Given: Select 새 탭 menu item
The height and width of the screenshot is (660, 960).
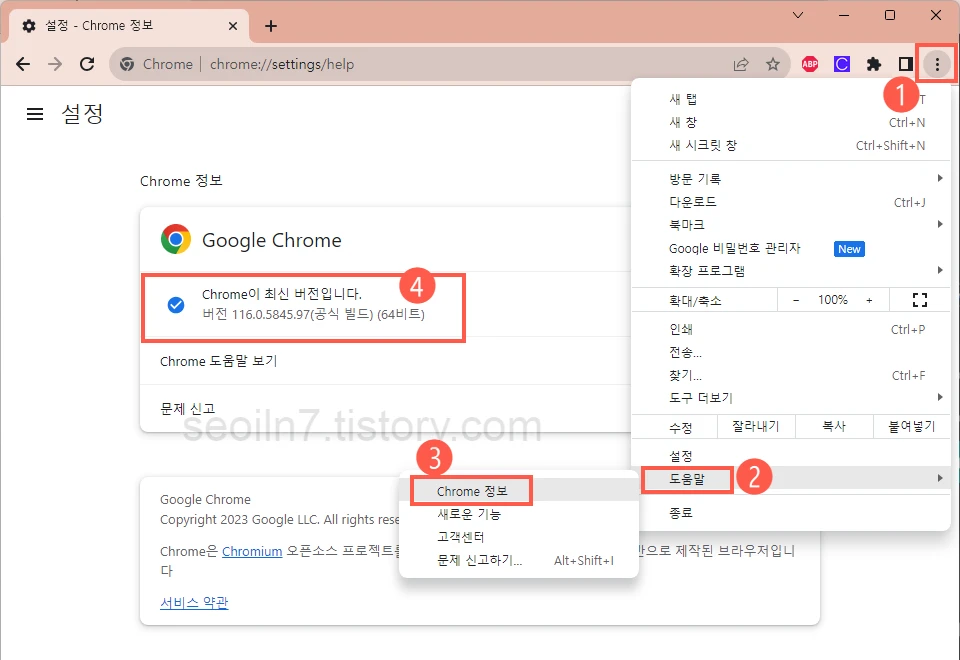Looking at the screenshot, I should point(790,99).
